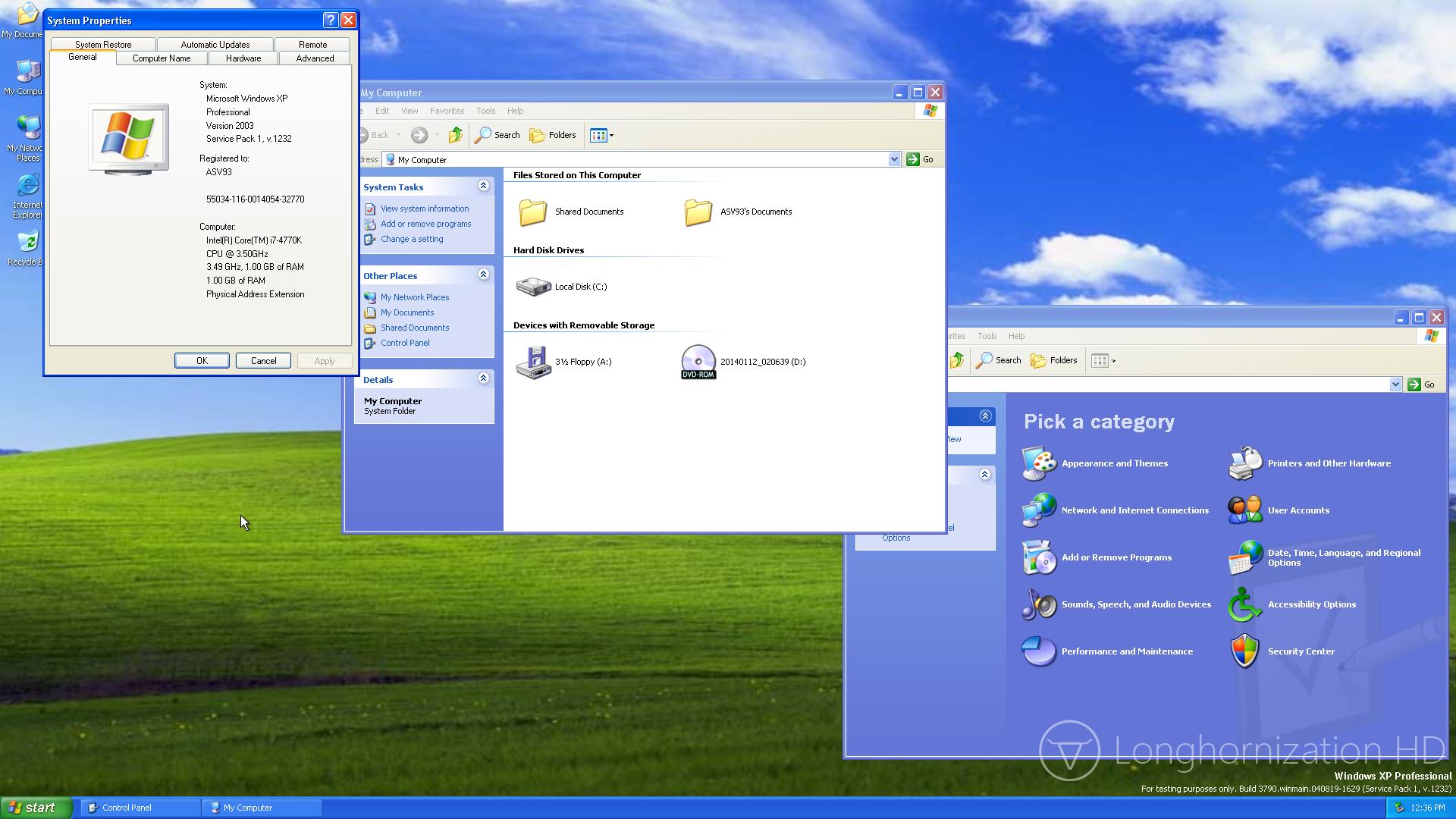Open the 3½ Floppy (A:) drive icon
Screen dimensions: 1456x819
point(533,362)
